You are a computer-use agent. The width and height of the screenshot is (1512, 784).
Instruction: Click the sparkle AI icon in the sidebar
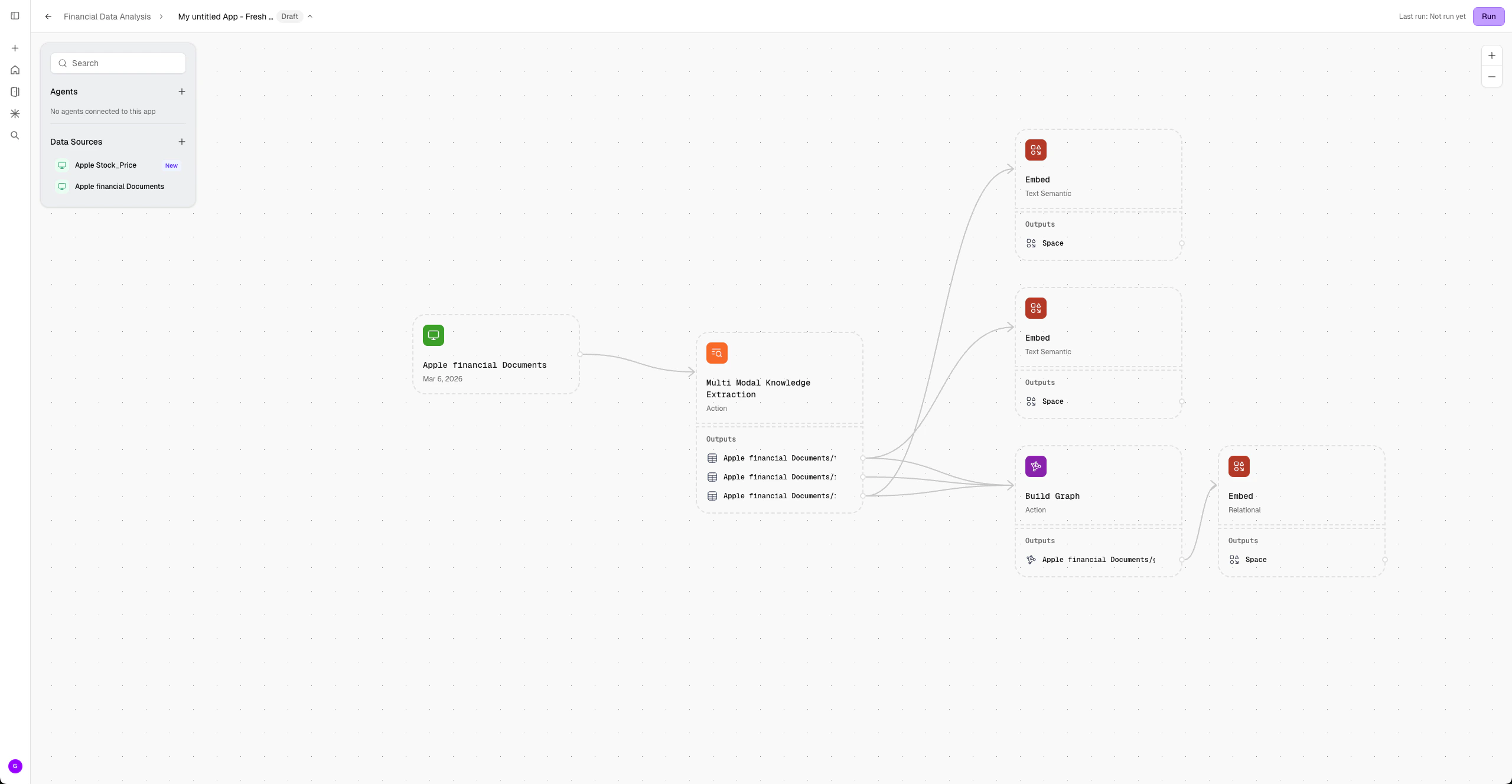[x=15, y=113]
